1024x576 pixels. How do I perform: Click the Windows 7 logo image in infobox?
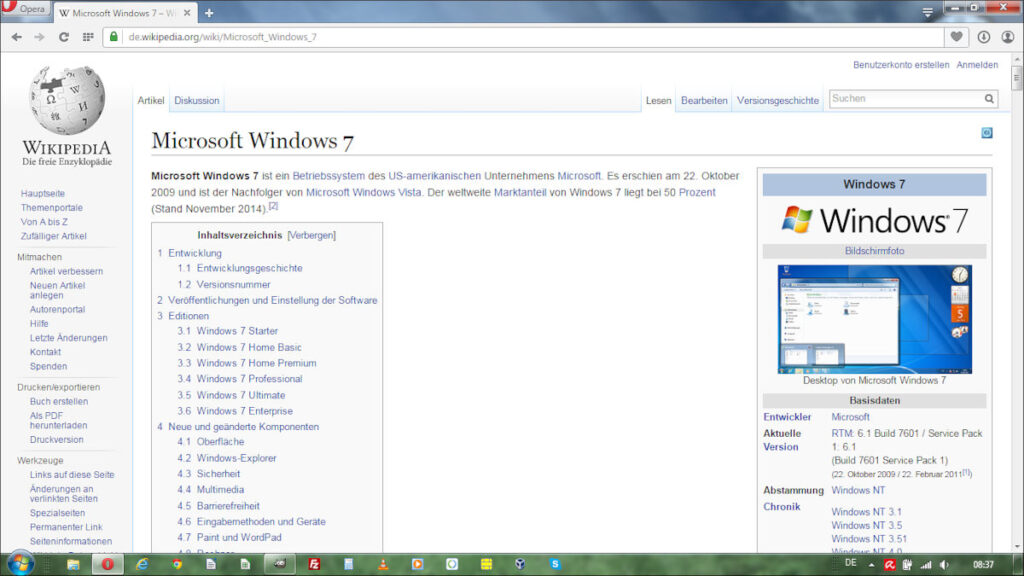[874, 221]
